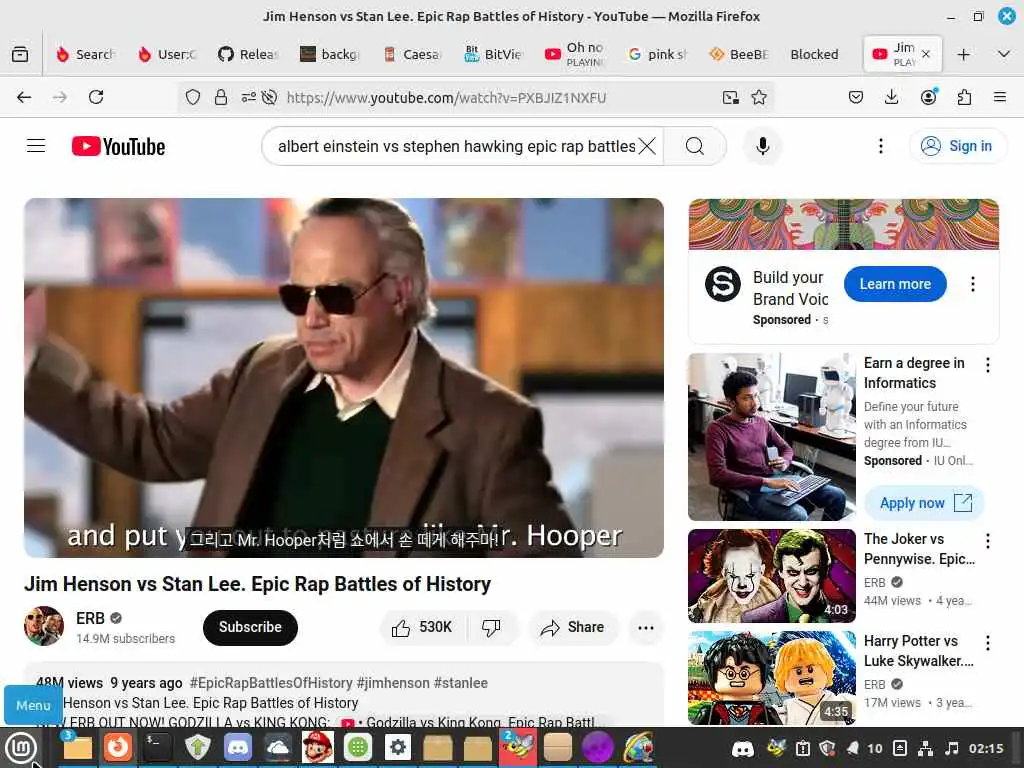
Task: Open Firefox downloads panel
Action: coord(891,97)
